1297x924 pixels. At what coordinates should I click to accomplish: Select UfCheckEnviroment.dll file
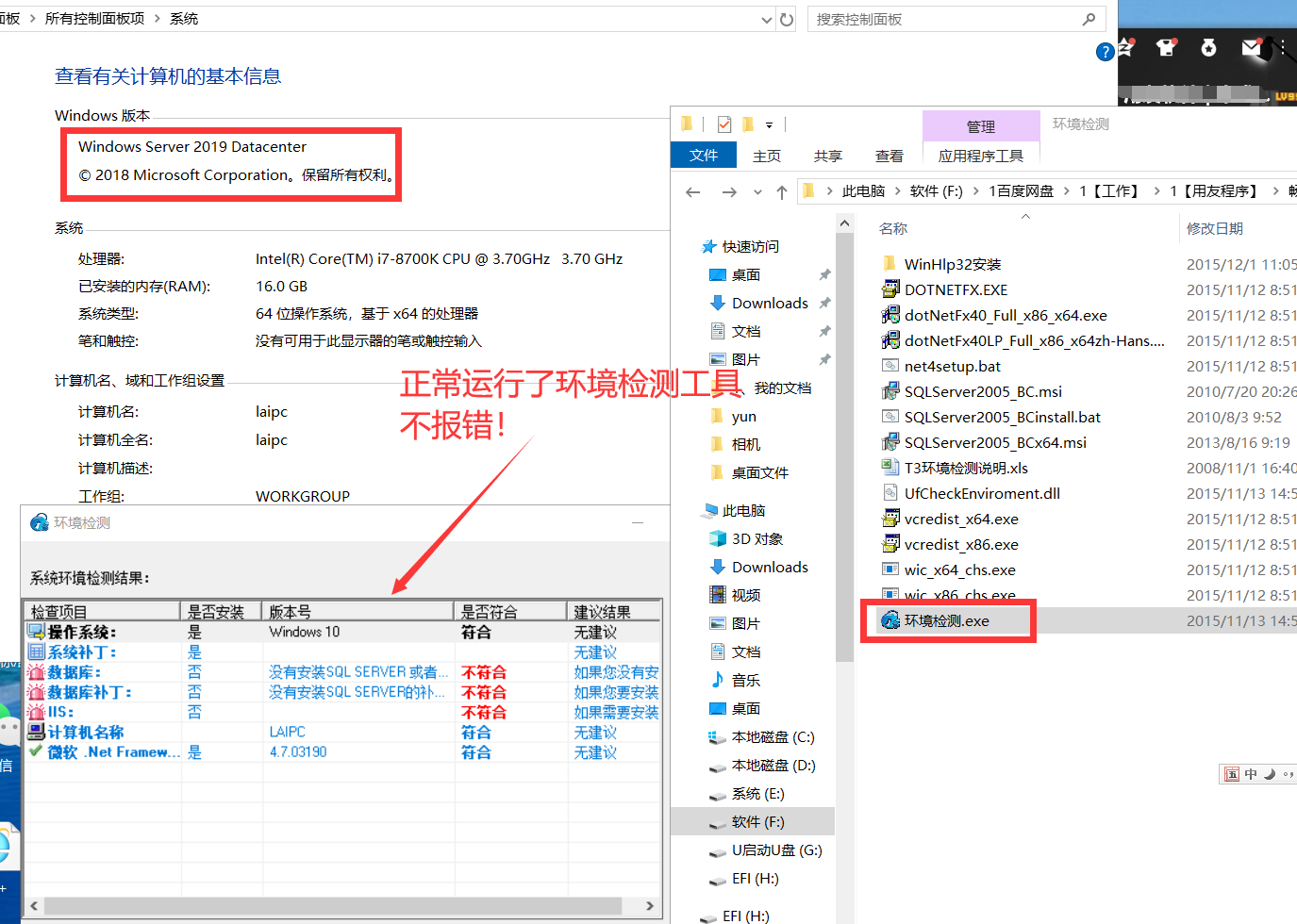click(x=982, y=493)
